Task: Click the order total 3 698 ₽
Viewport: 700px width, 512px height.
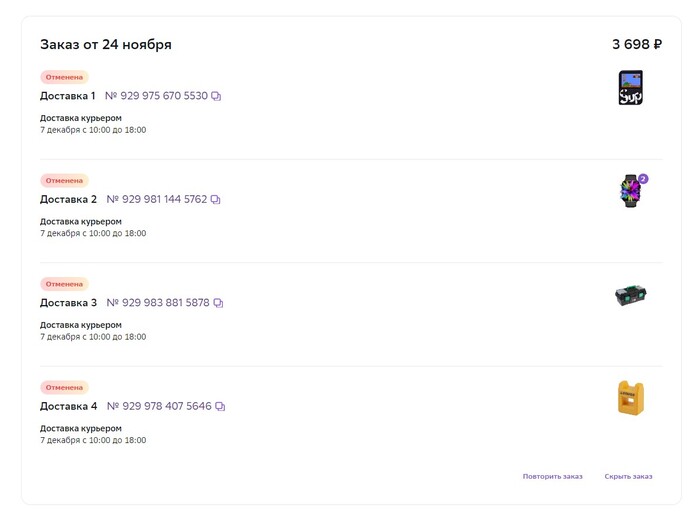Action: 637,44
